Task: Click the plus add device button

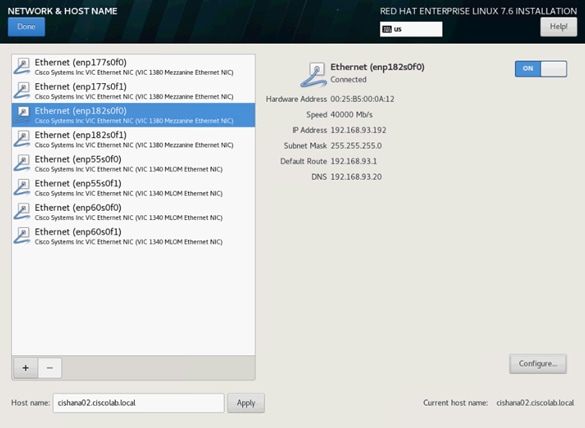Action: click(25, 368)
